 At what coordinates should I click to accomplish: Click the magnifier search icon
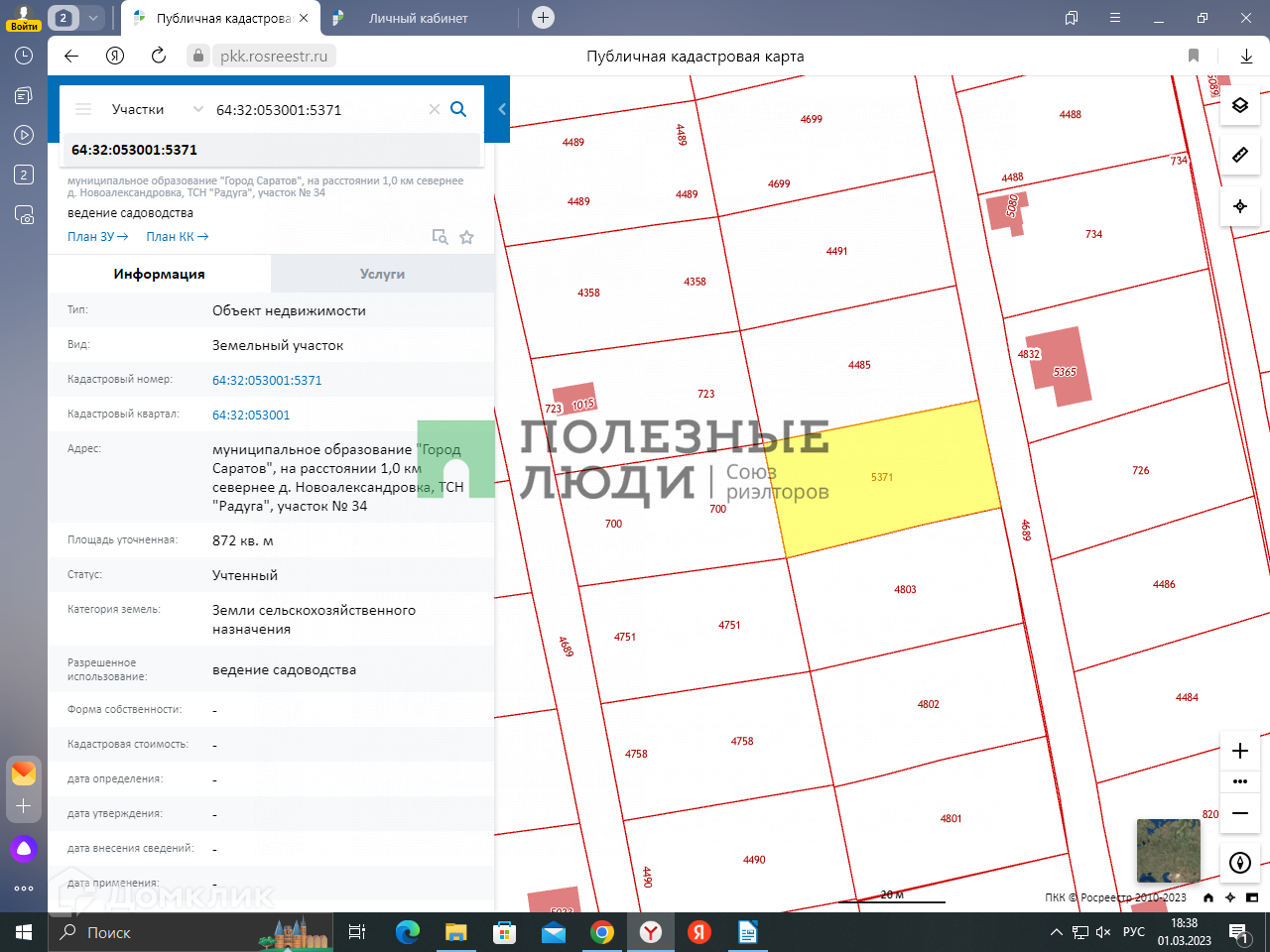[x=458, y=109]
